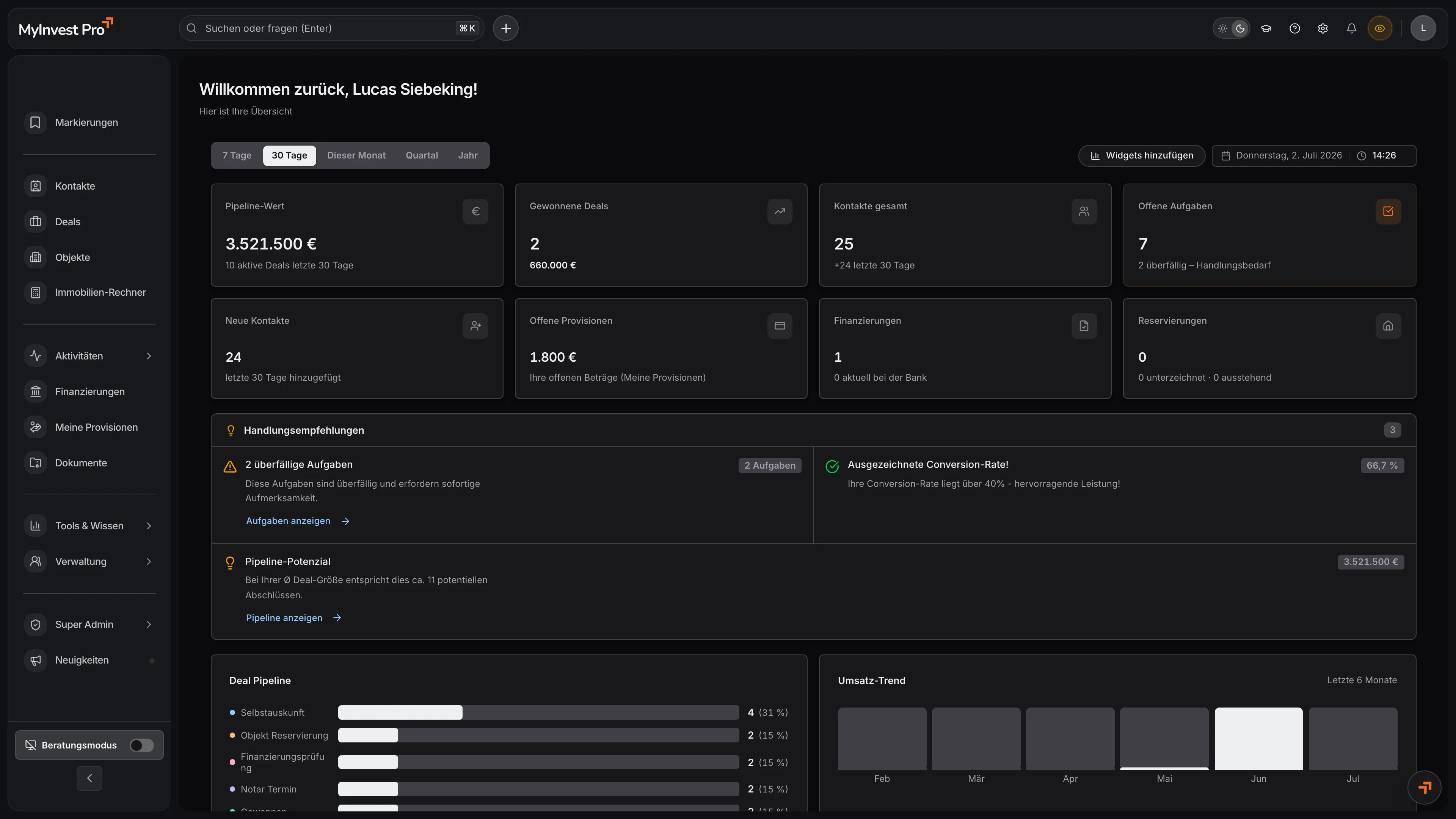The height and width of the screenshot is (819, 1456).
Task: Open the help question mark icon
Action: 1294,28
